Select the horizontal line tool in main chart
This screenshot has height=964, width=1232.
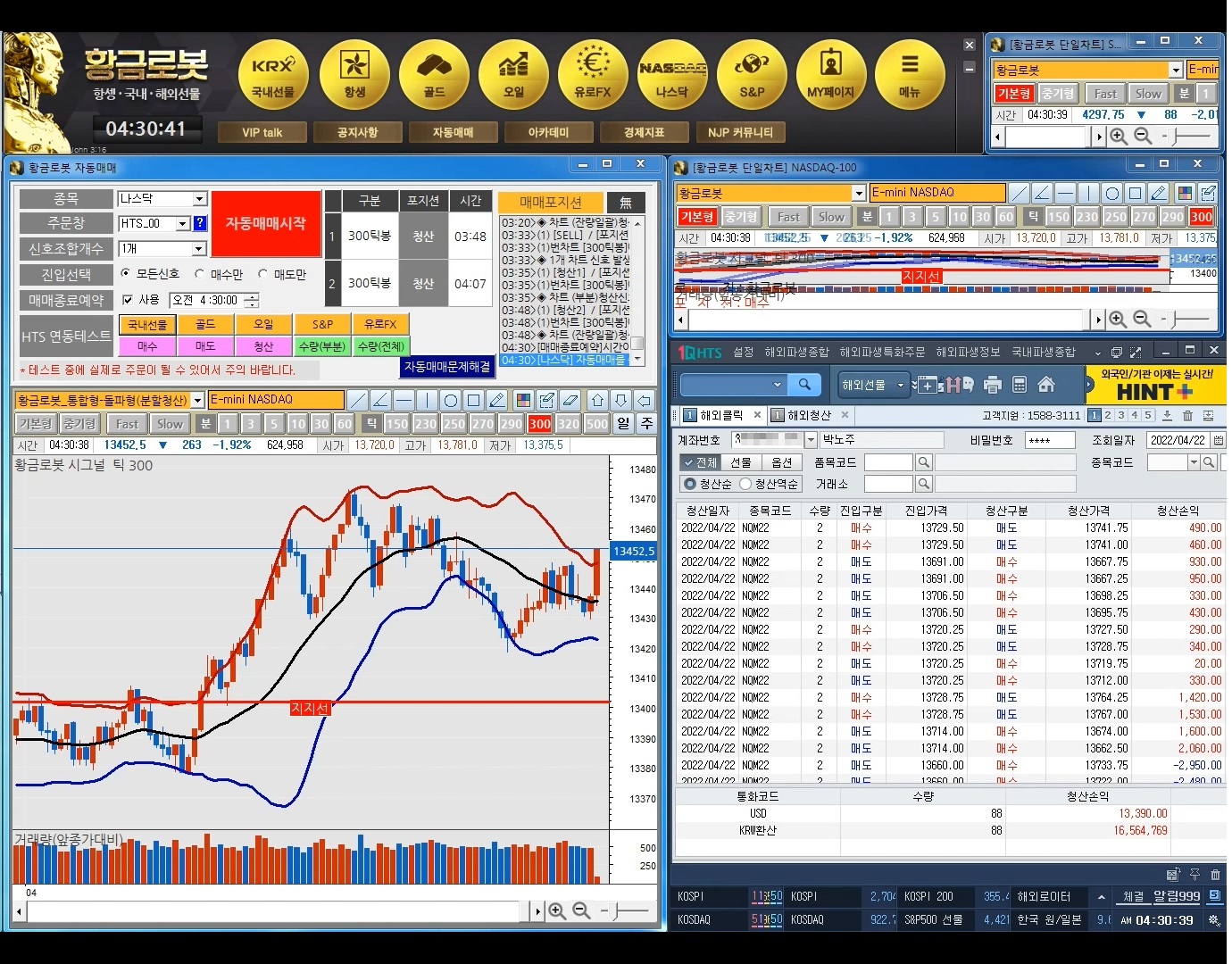[x=404, y=400]
